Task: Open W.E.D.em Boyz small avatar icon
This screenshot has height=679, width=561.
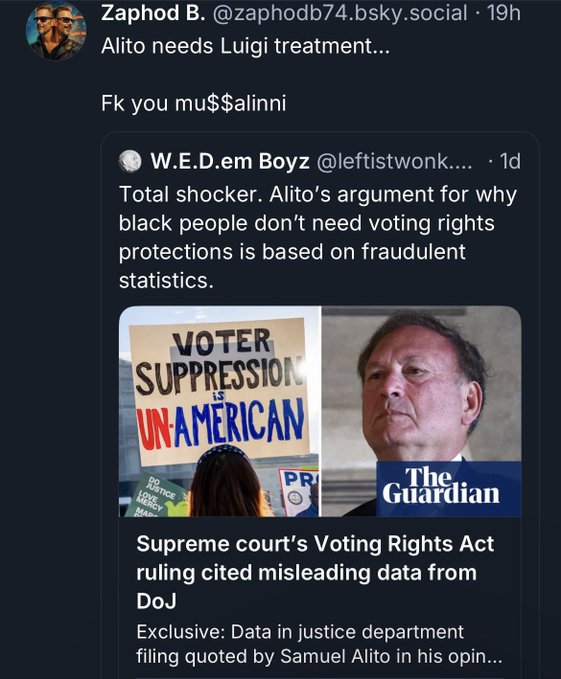Action: (x=130, y=162)
